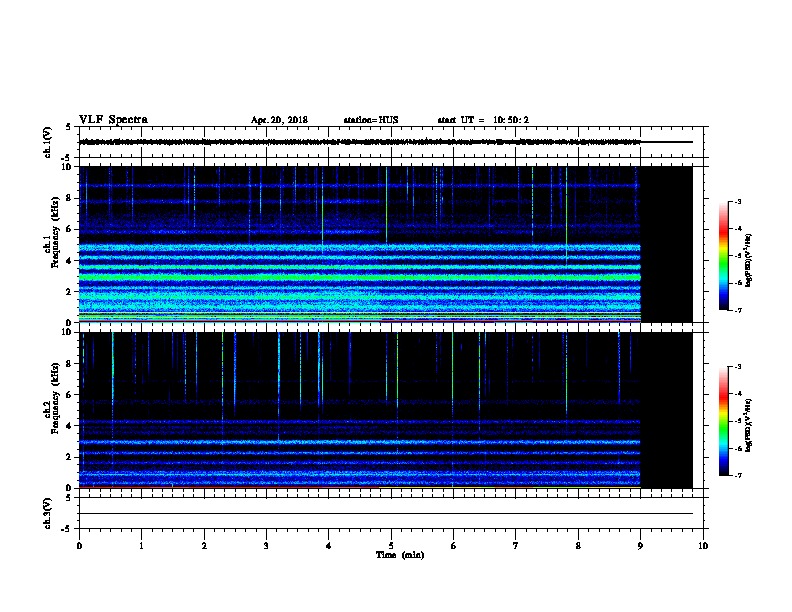Viewport: 792px width, 612px height.
Task: Click the "ch.1(V)" waveform axis label
Action: (47, 142)
